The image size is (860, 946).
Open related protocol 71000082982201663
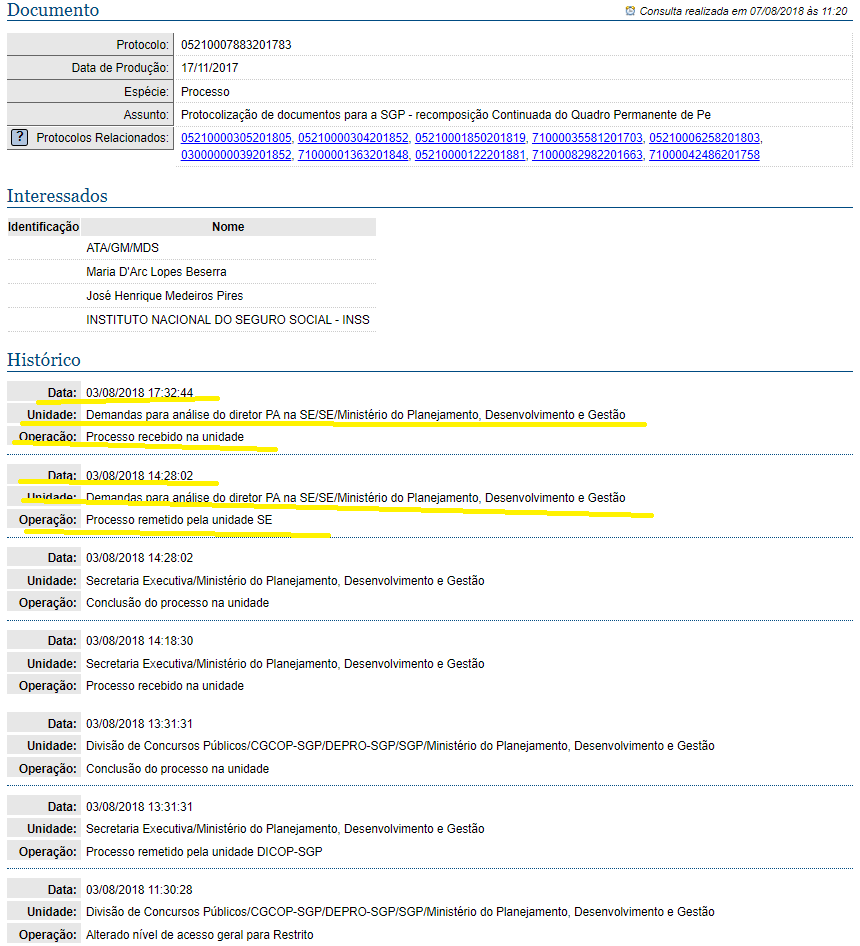[x=587, y=154]
